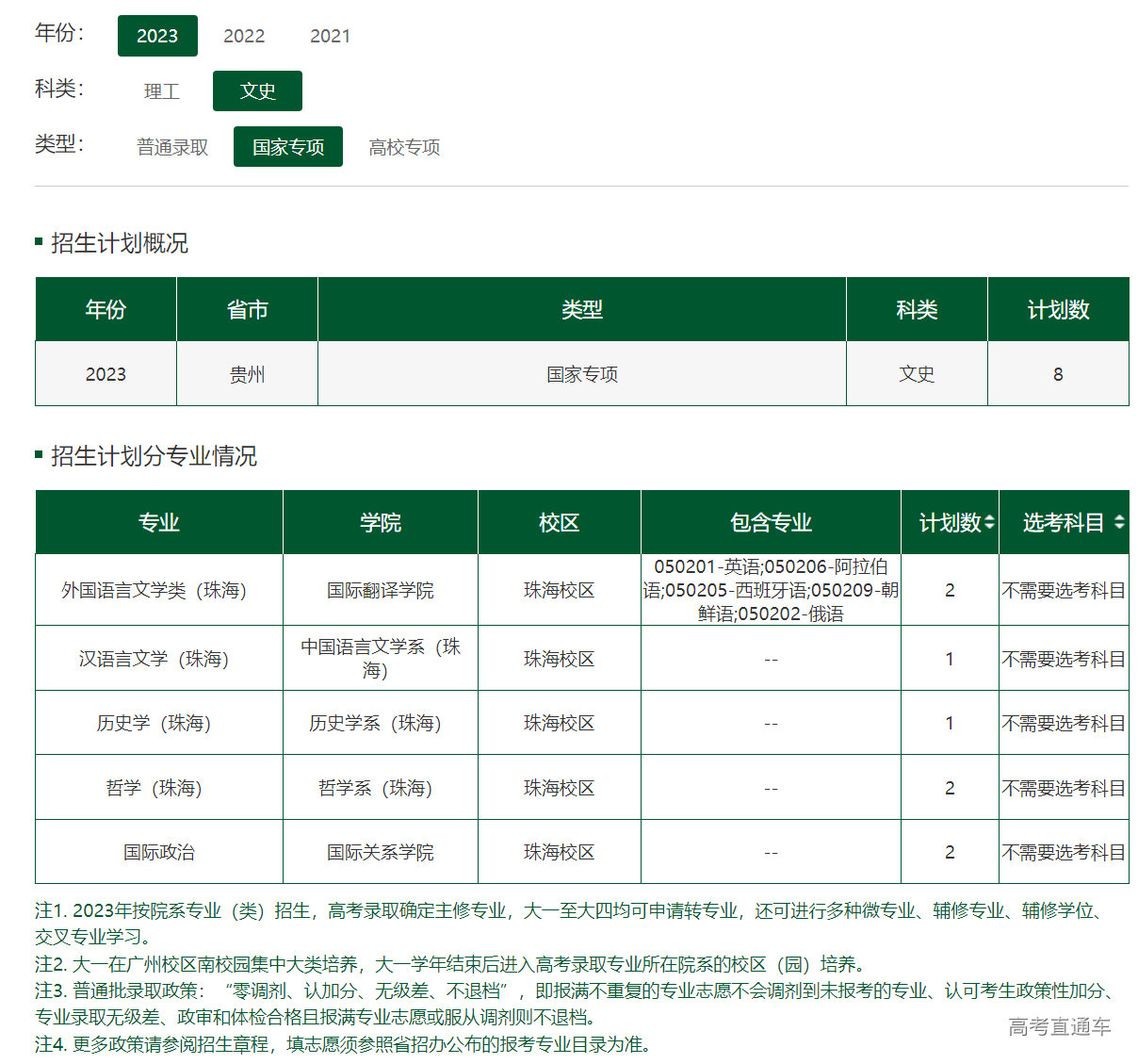Select 外国语言文学类（珠海）major row
Screen dimensions: 1138x1064
154,590
